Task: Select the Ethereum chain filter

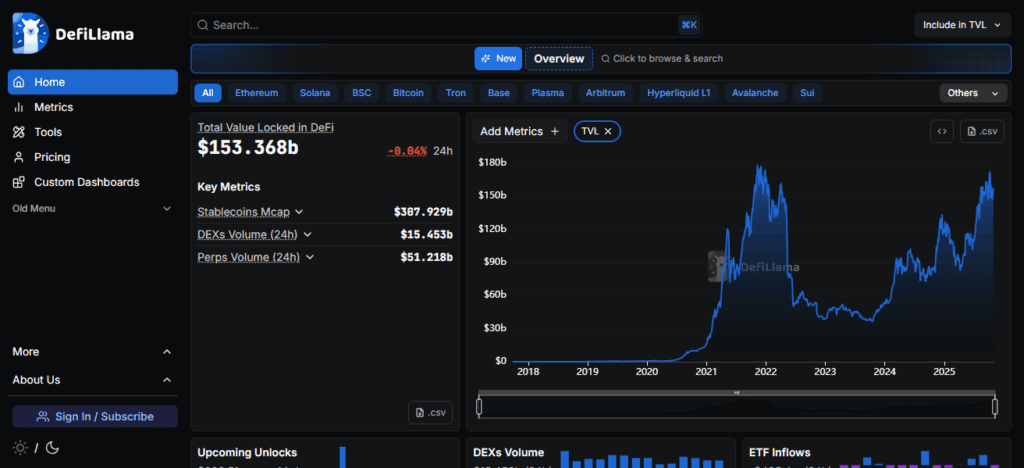Action: 257,93
